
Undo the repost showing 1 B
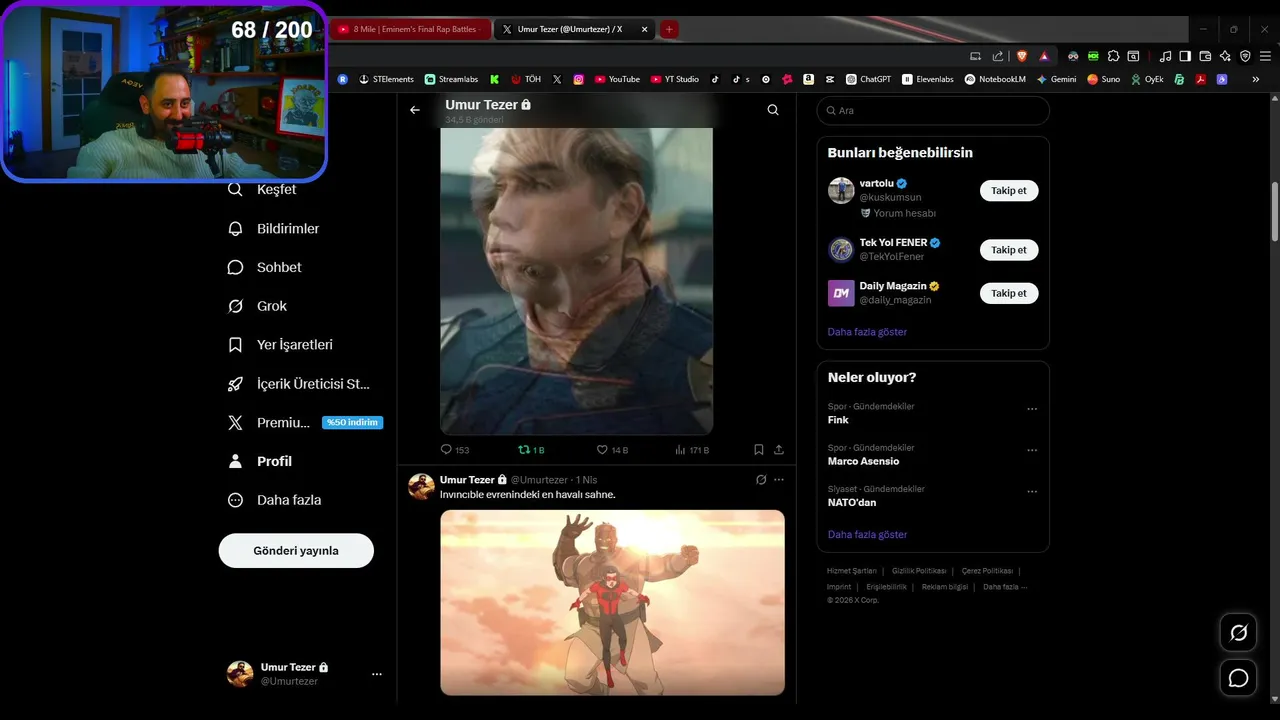coord(531,450)
